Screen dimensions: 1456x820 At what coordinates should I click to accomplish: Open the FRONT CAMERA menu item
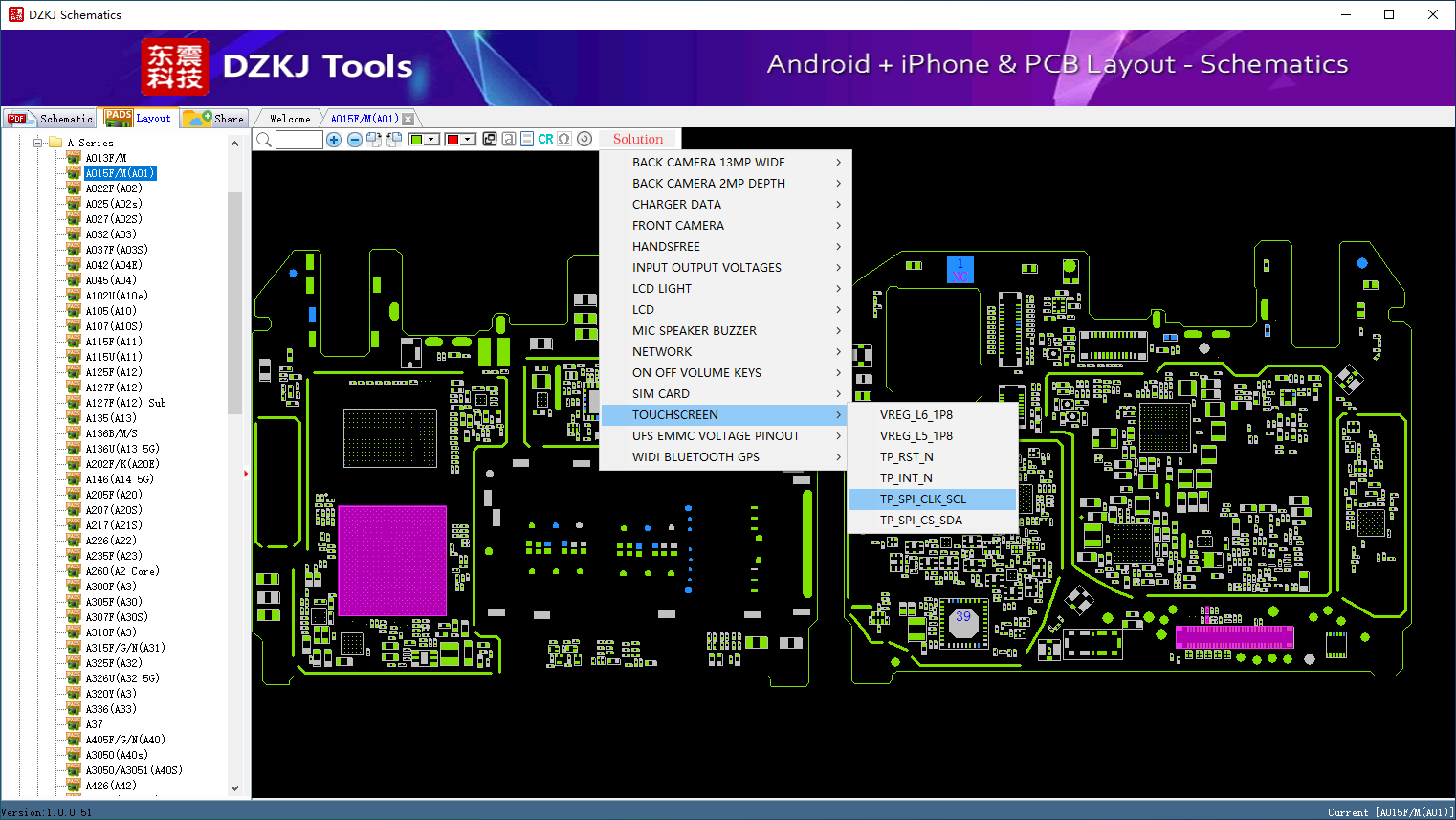click(725, 226)
